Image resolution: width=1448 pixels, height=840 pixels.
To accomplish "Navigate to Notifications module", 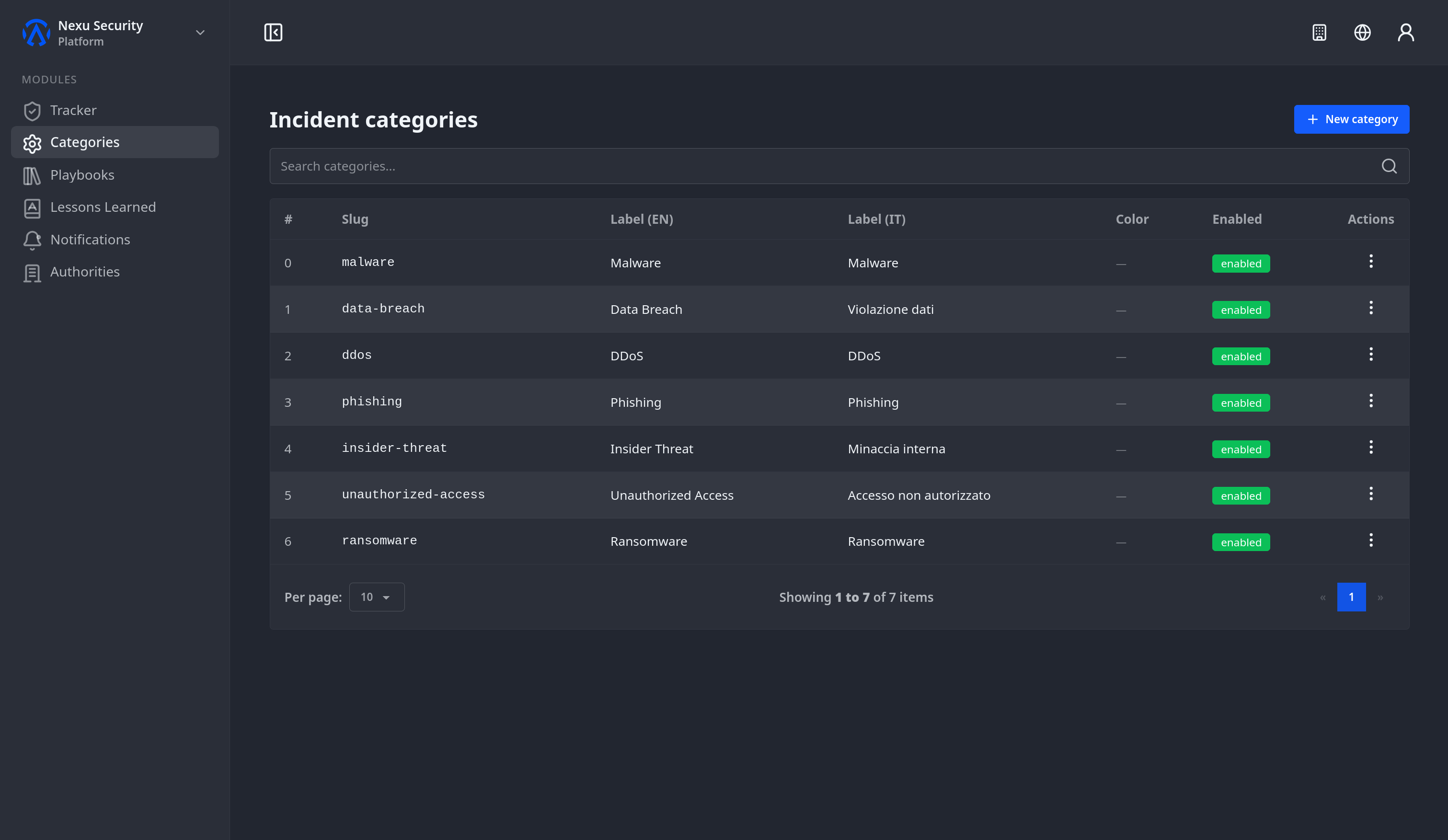I will 115,240.
